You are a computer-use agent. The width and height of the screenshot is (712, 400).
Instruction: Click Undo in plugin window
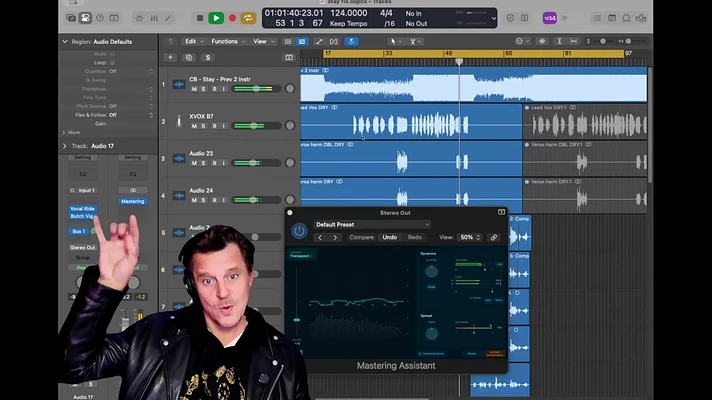point(390,237)
